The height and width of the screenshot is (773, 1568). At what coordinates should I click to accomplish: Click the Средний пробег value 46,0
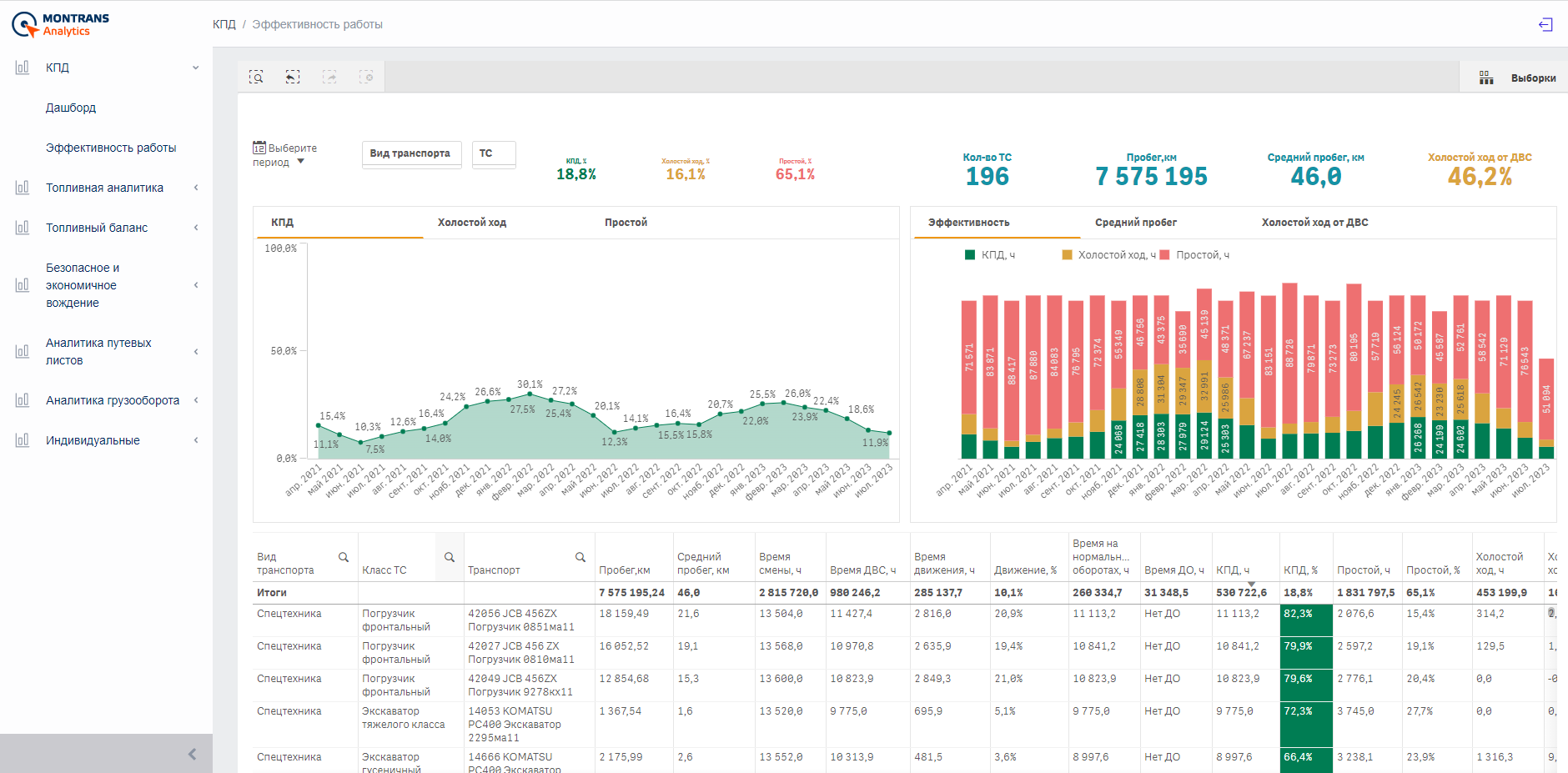point(1316,177)
